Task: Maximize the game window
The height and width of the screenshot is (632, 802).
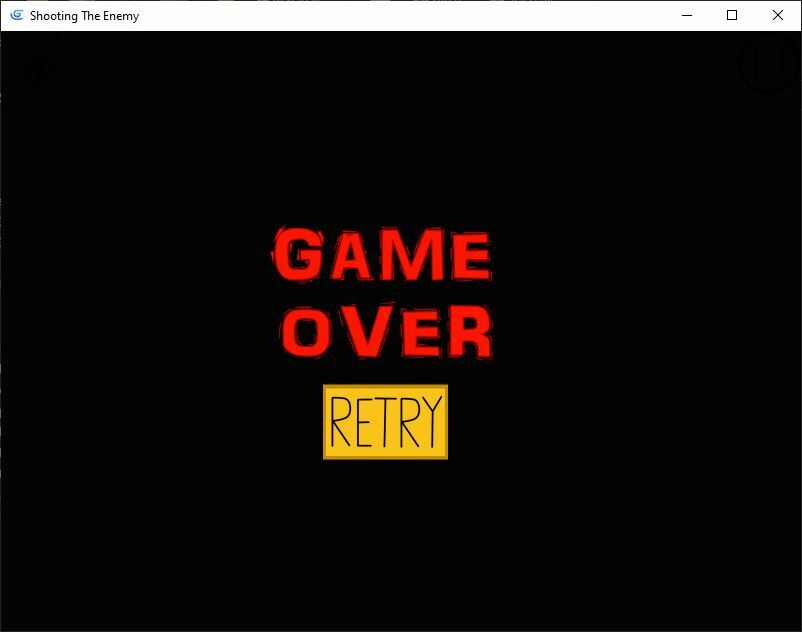Action: 732,15
